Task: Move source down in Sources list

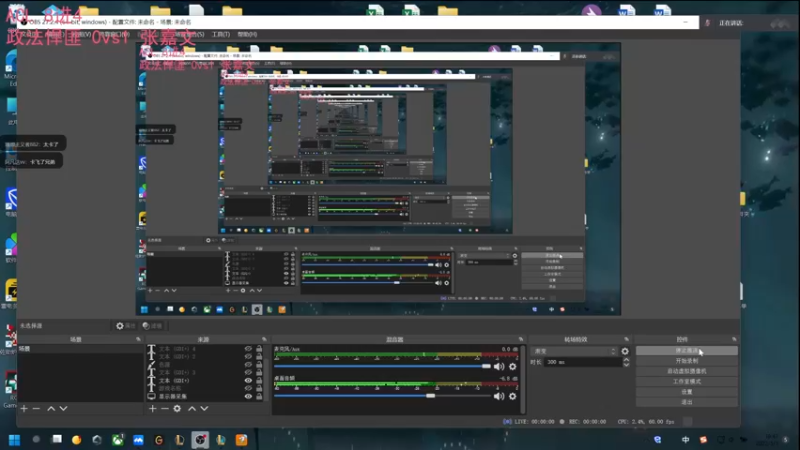Action: [204, 409]
